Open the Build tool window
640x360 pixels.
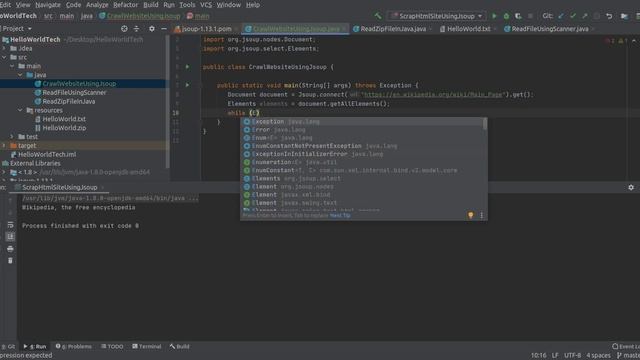pyautogui.click(x=179, y=347)
